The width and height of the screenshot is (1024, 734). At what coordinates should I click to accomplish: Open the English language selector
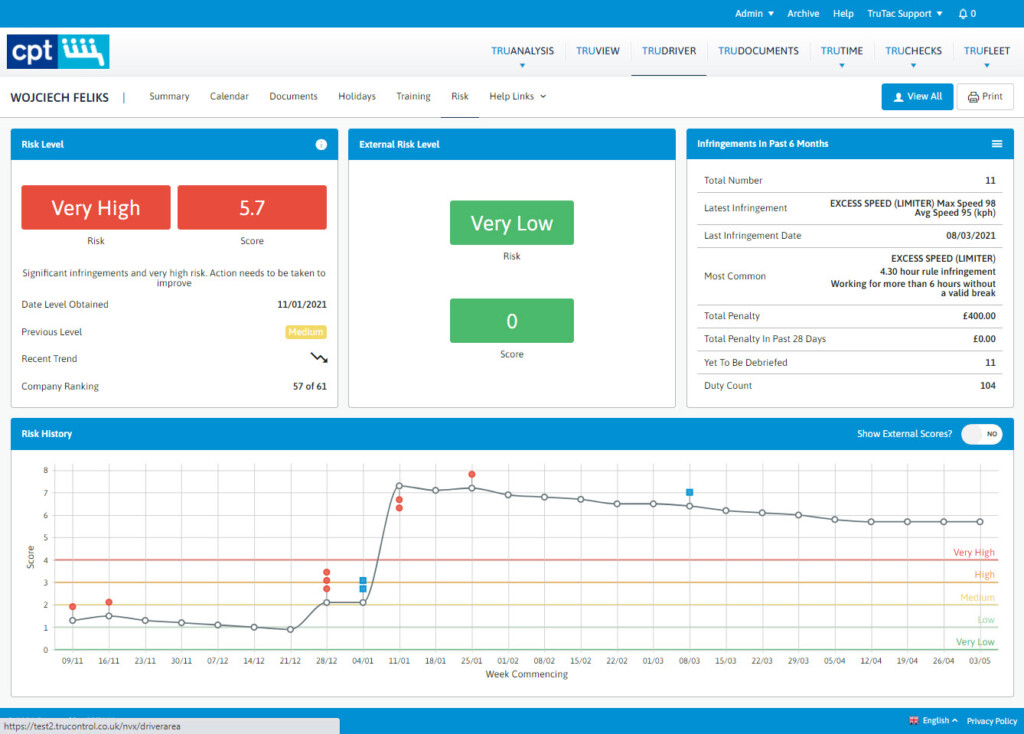940,721
